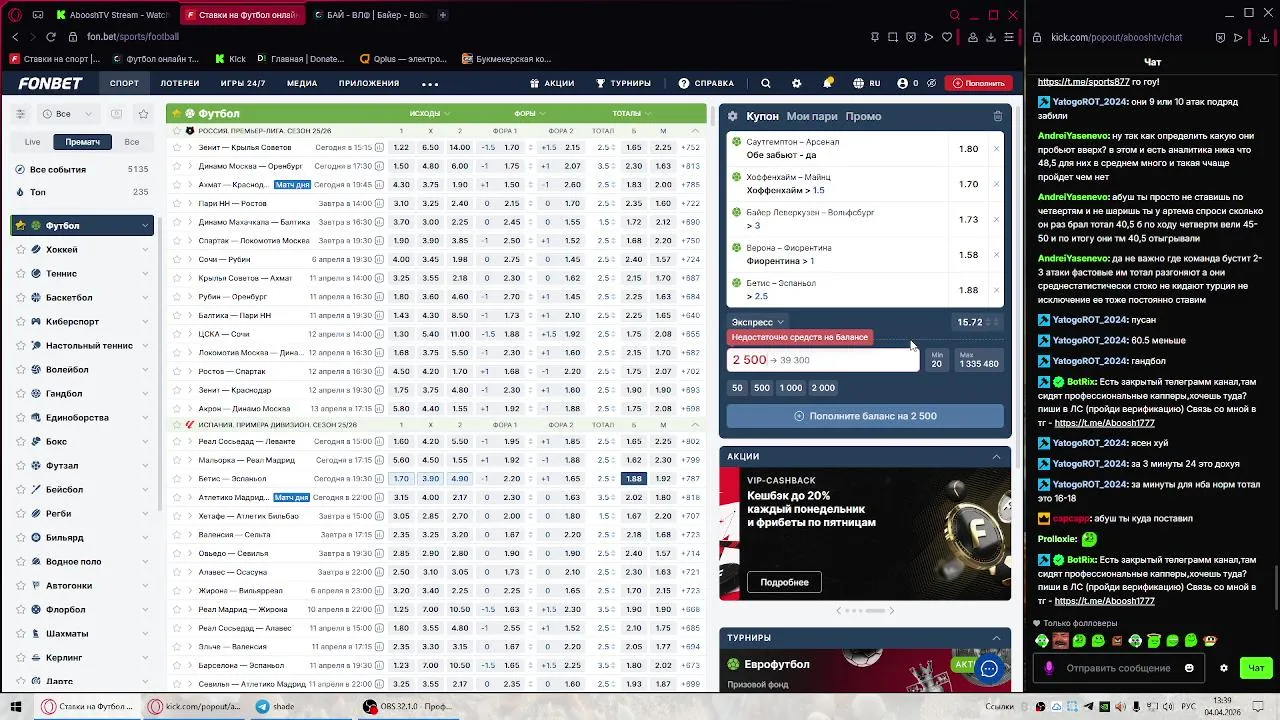Remove the Саутгемптон – Арсенал bet from the coupon
This screenshot has height=720, width=1280.
pos(996,149)
